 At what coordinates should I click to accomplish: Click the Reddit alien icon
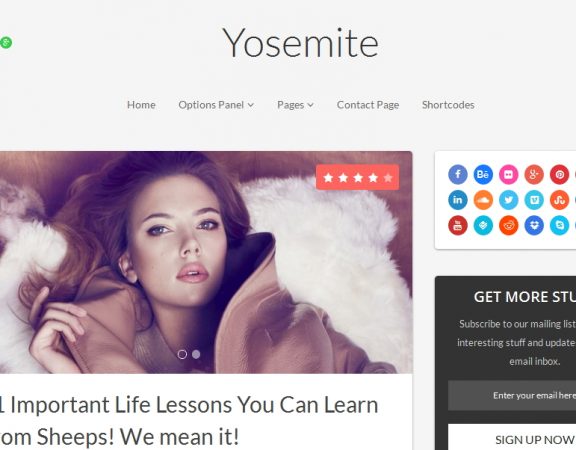point(508,225)
